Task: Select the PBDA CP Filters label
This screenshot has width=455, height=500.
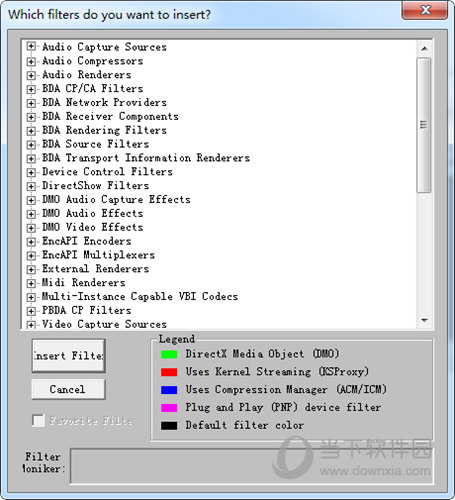Action: [87, 310]
